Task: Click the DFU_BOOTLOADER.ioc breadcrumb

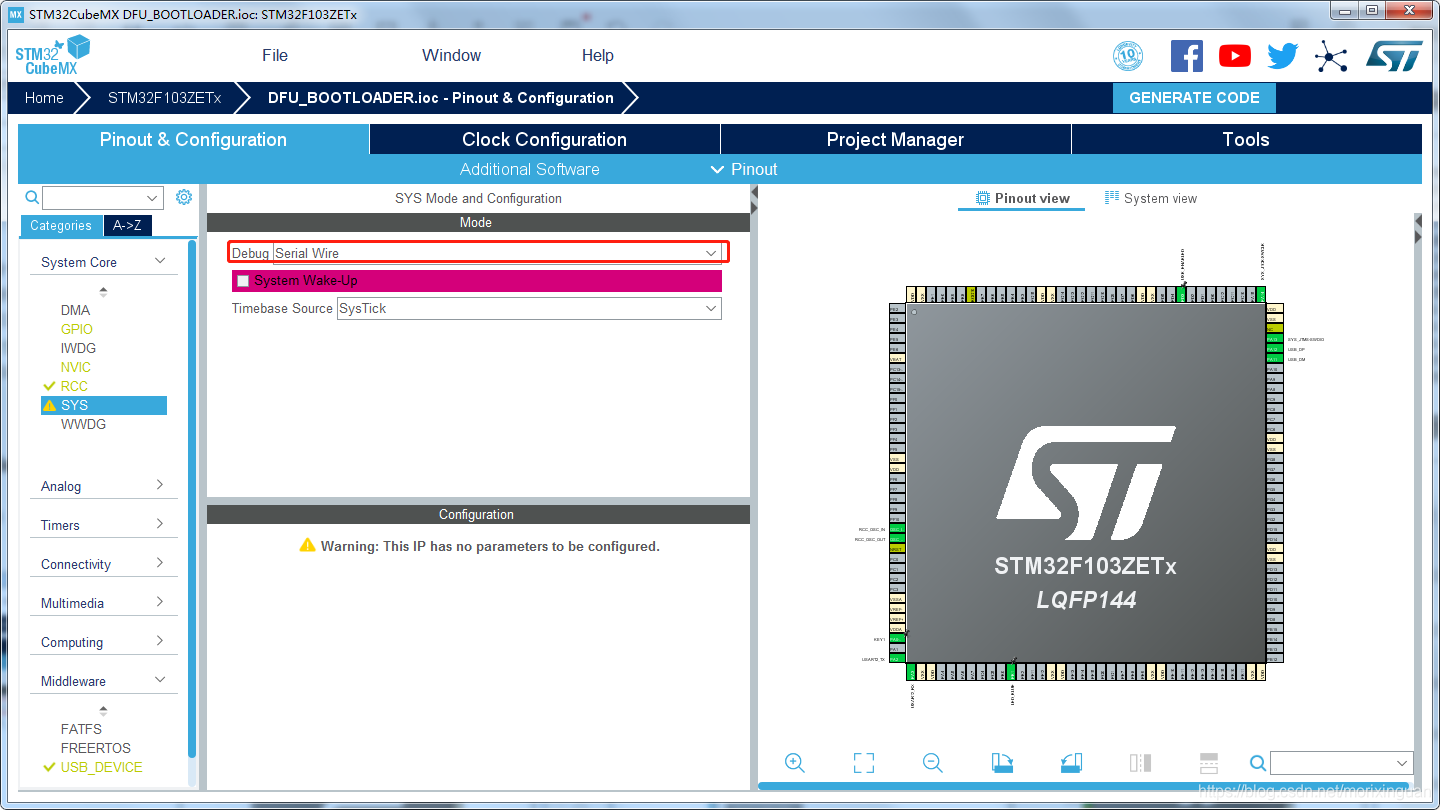Action: [x=441, y=98]
